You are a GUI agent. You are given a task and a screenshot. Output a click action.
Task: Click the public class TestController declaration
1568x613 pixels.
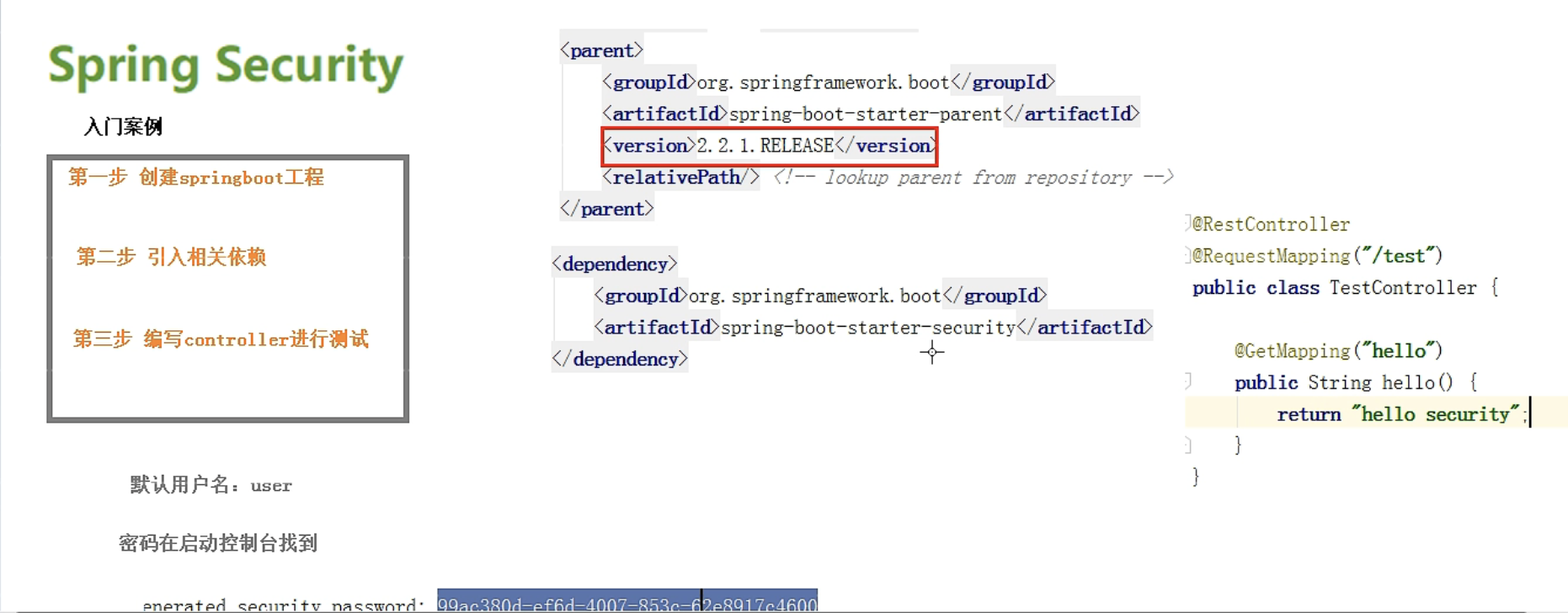coord(1344,288)
